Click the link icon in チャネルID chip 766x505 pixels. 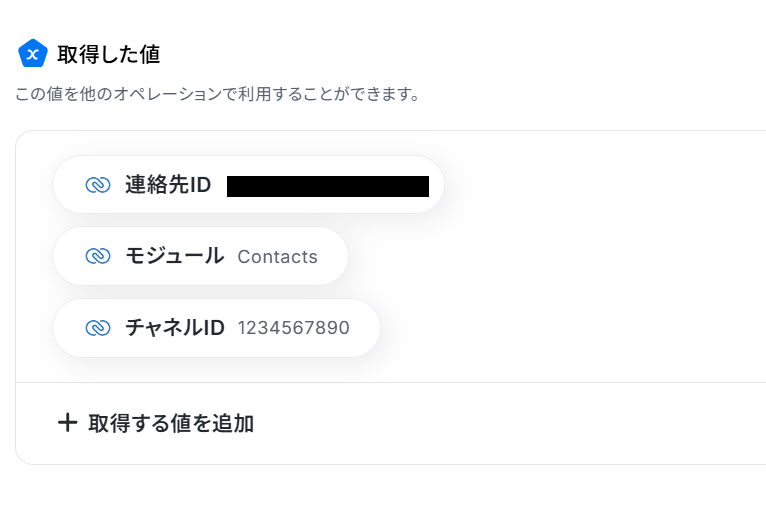pos(98,328)
